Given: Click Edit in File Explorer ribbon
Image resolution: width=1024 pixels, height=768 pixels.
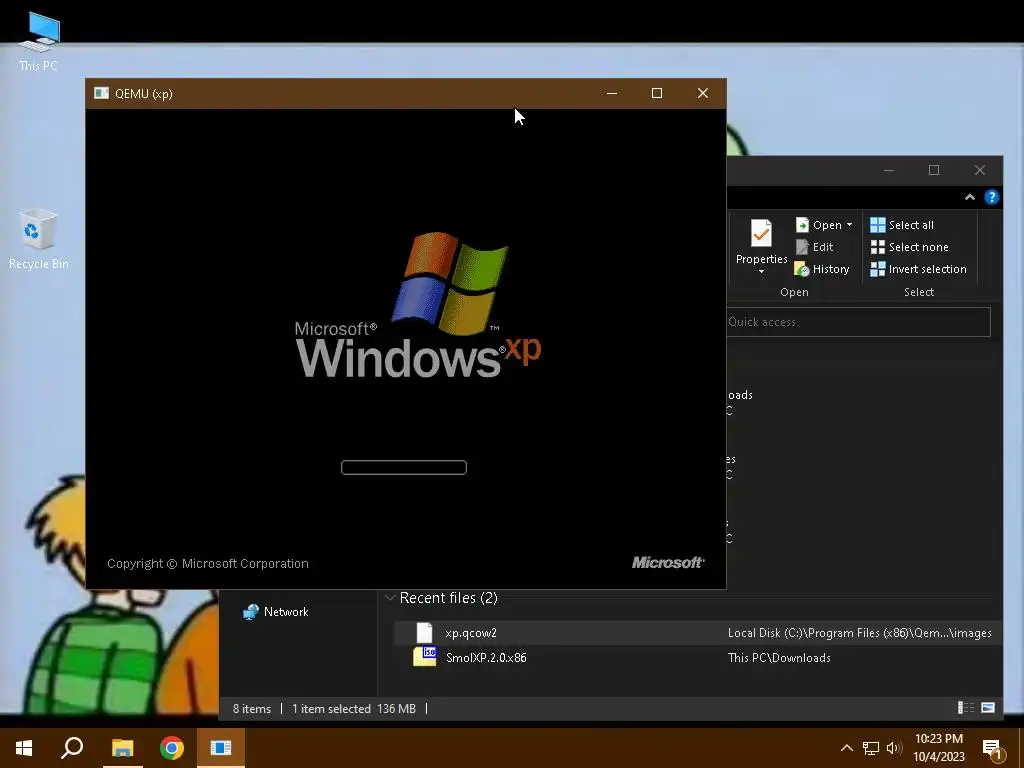Looking at the screenshot, I should [x=814, y=247].
